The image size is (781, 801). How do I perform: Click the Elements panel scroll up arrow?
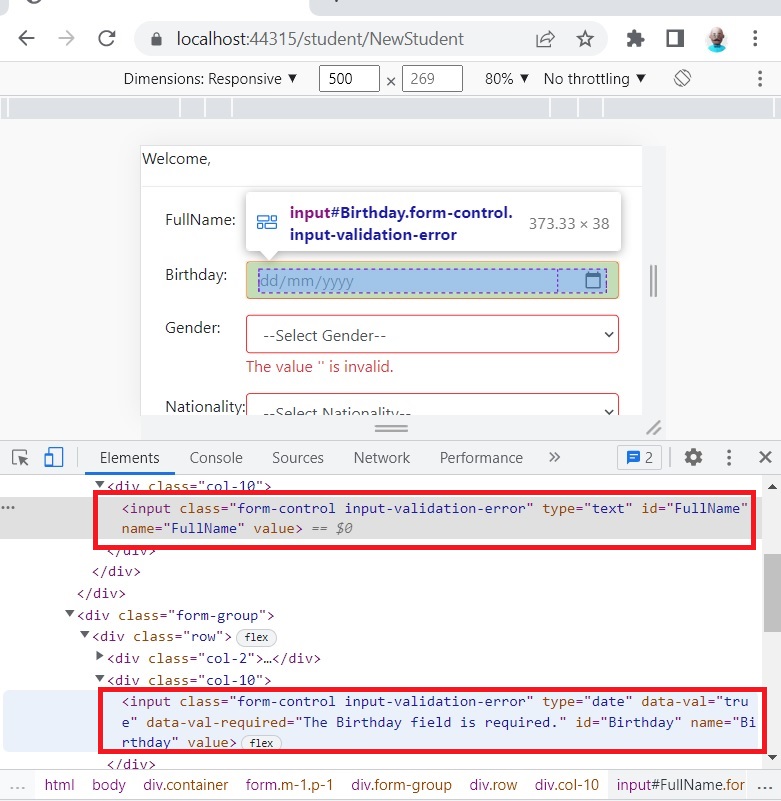tap(772, 487)
